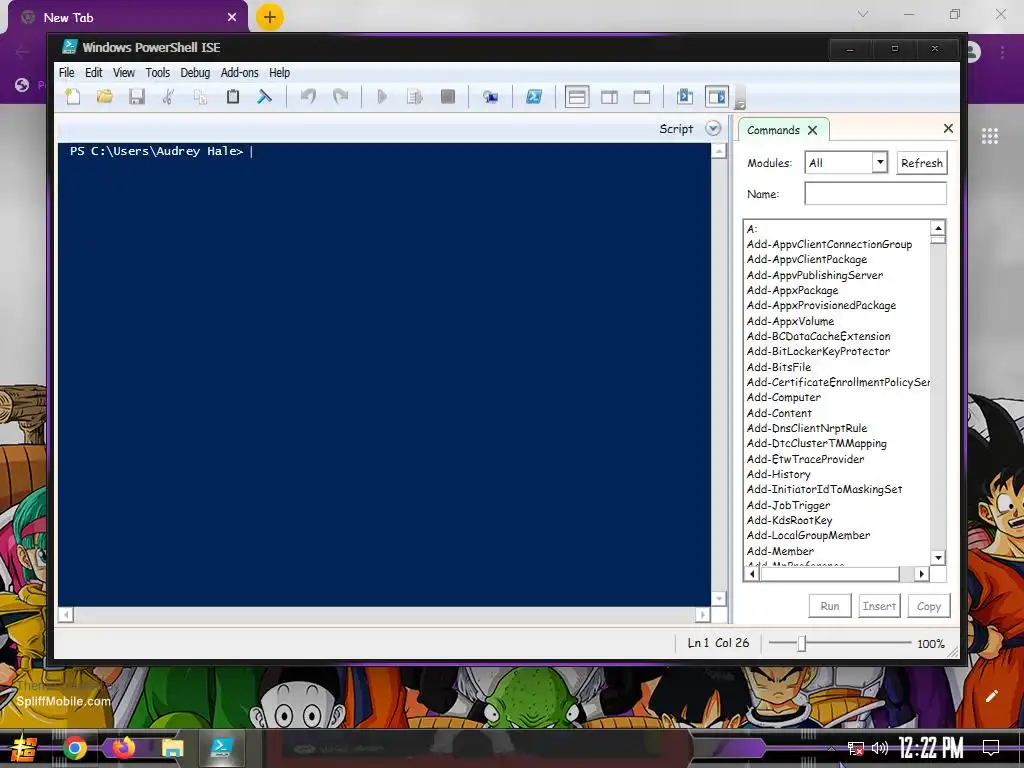The height and width of the screenshot is (768, 1024).
Task: Select Add-AppvClientPackage command
Action: 807,259
